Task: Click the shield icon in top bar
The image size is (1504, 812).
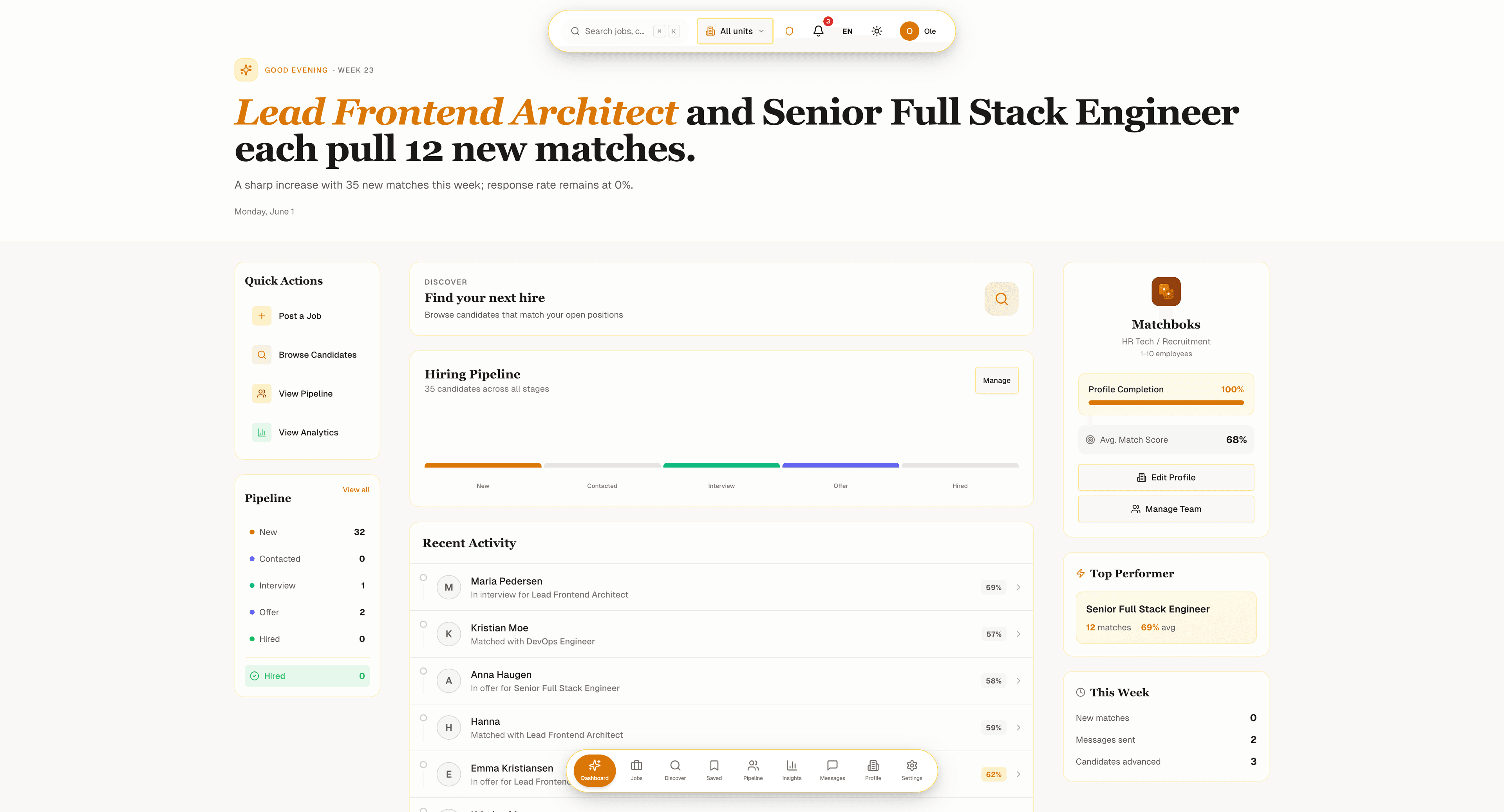Action: pos(789,31)
